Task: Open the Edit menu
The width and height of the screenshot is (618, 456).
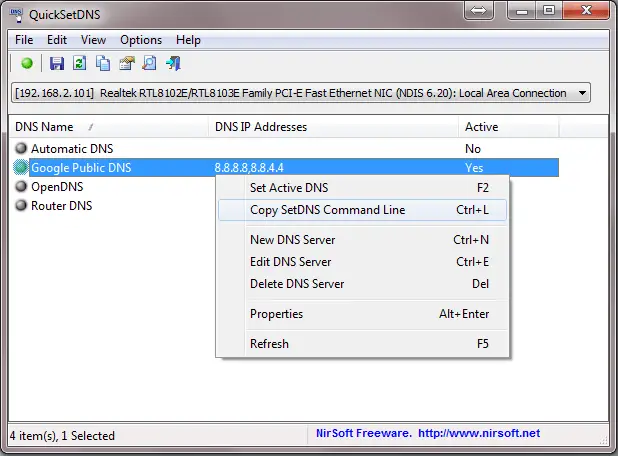Action: coord(57,40)
